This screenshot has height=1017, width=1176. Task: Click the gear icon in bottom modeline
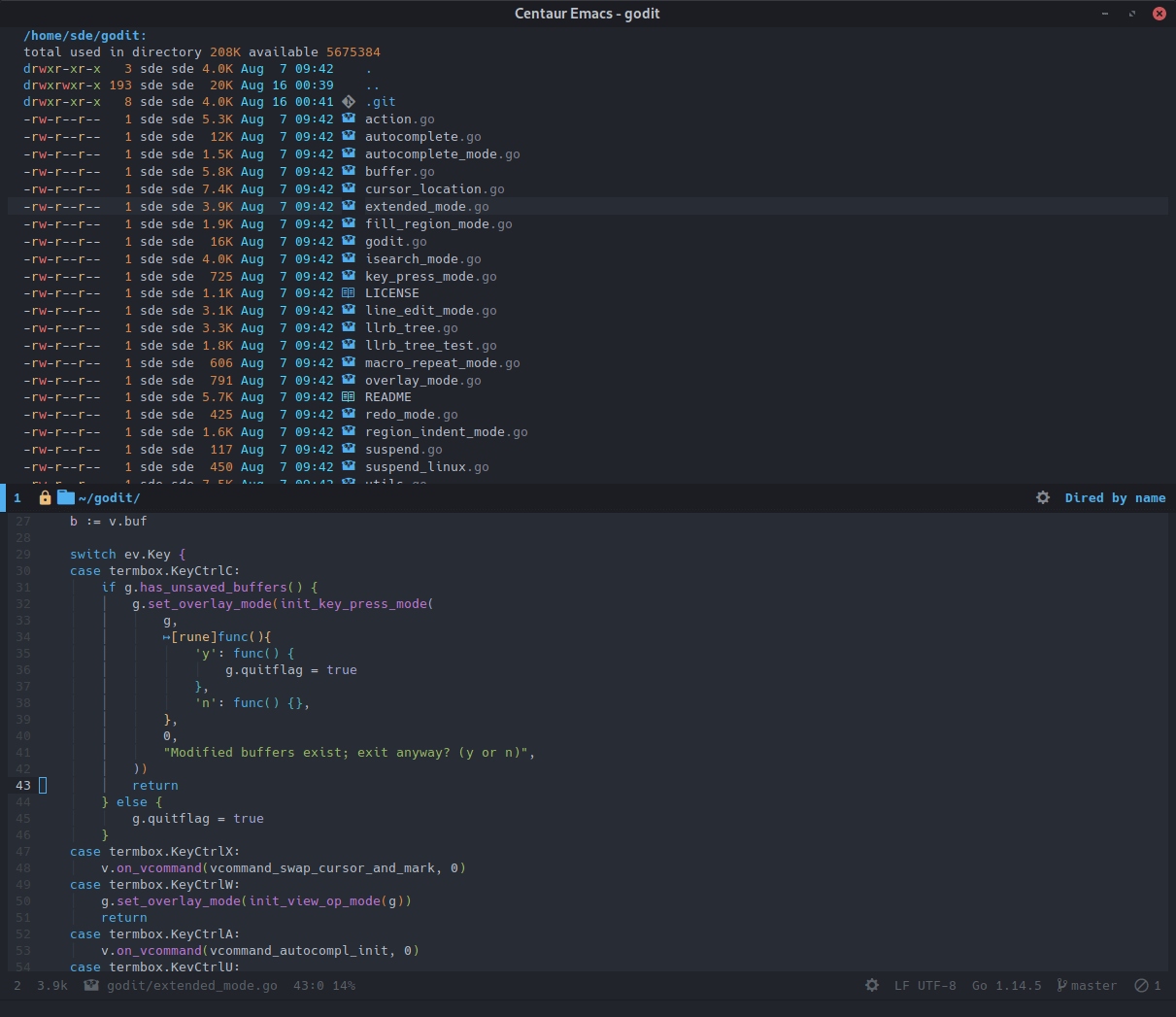coord(872,985)
